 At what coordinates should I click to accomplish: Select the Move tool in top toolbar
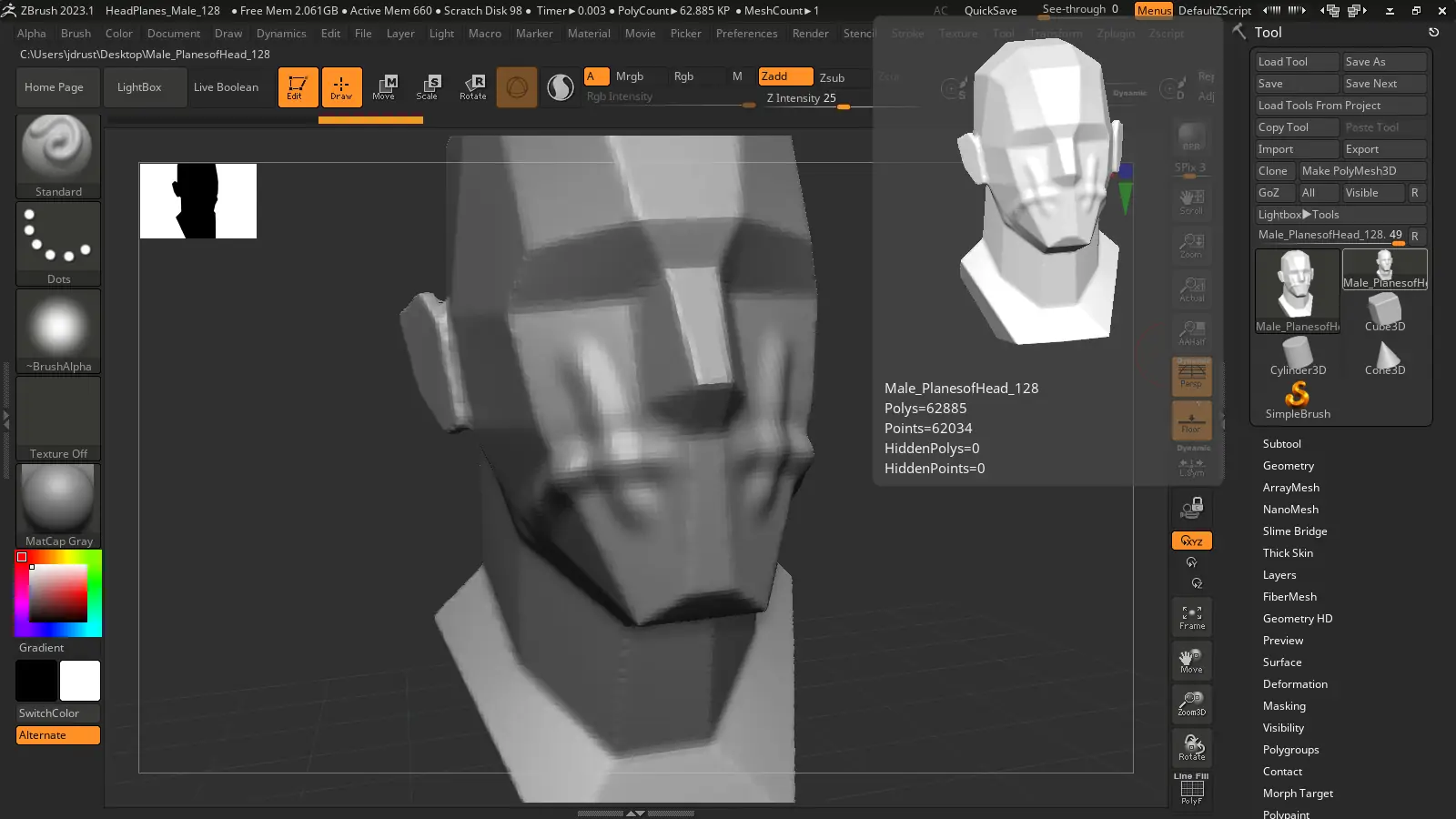tap(384, 86)
